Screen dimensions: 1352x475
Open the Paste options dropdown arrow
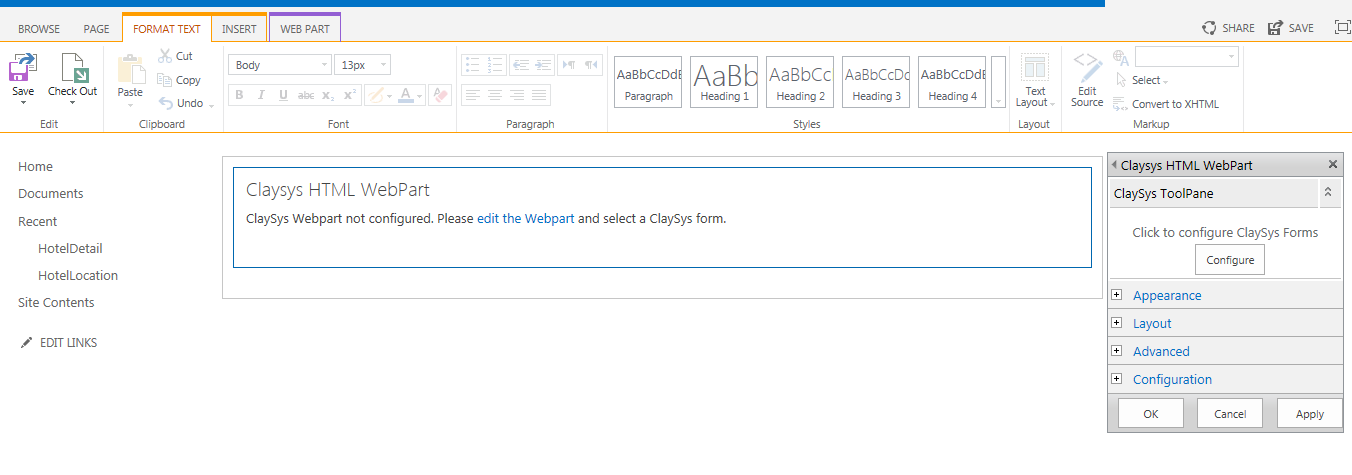click(130, 103)
